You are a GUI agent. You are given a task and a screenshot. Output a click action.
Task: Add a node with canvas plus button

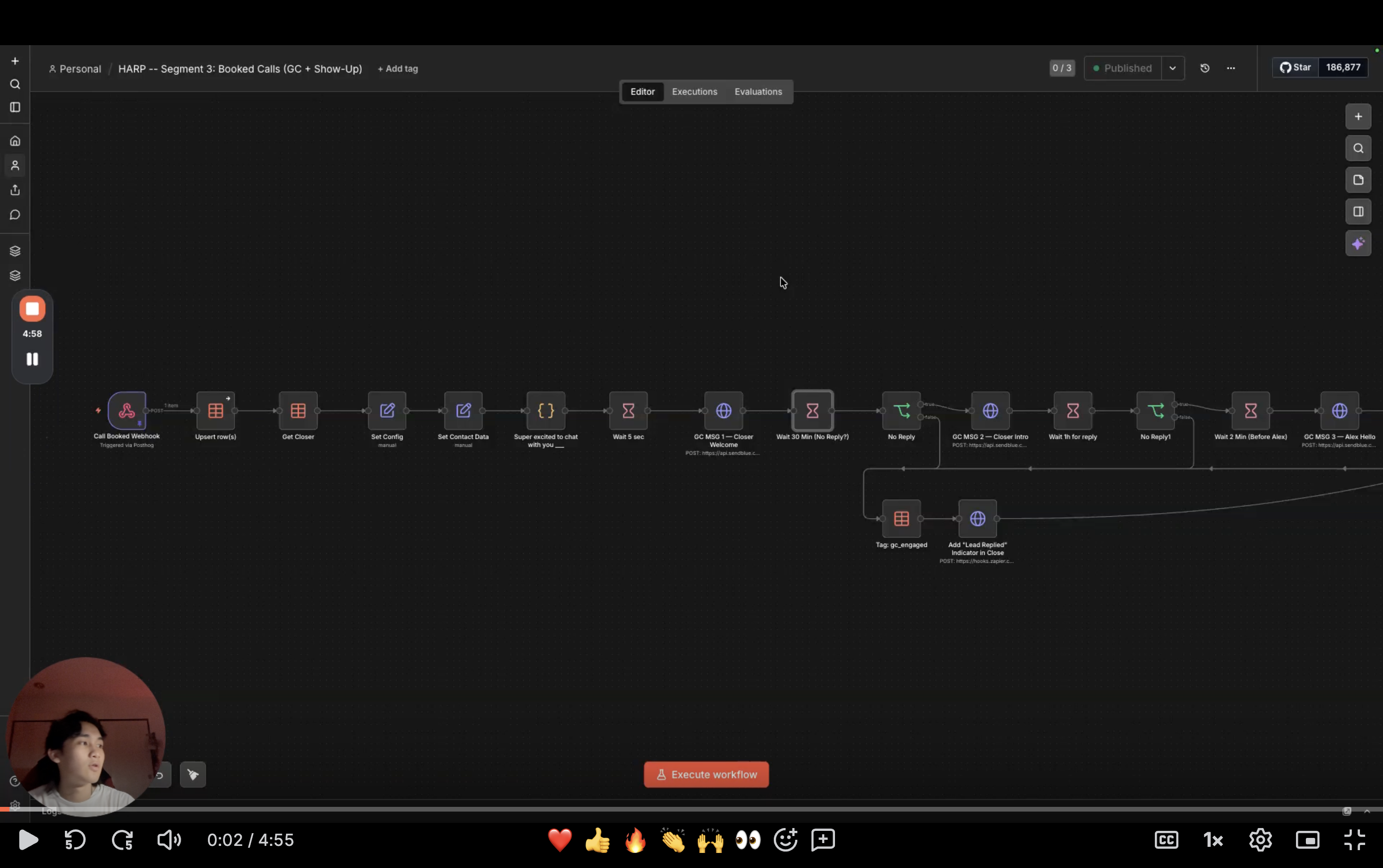coord(1359,117)
